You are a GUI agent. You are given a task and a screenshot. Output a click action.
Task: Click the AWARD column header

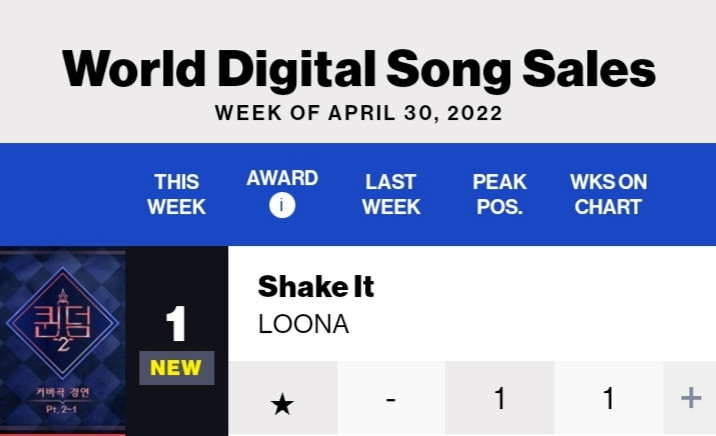pyautogui.click(x=282, y=178)
